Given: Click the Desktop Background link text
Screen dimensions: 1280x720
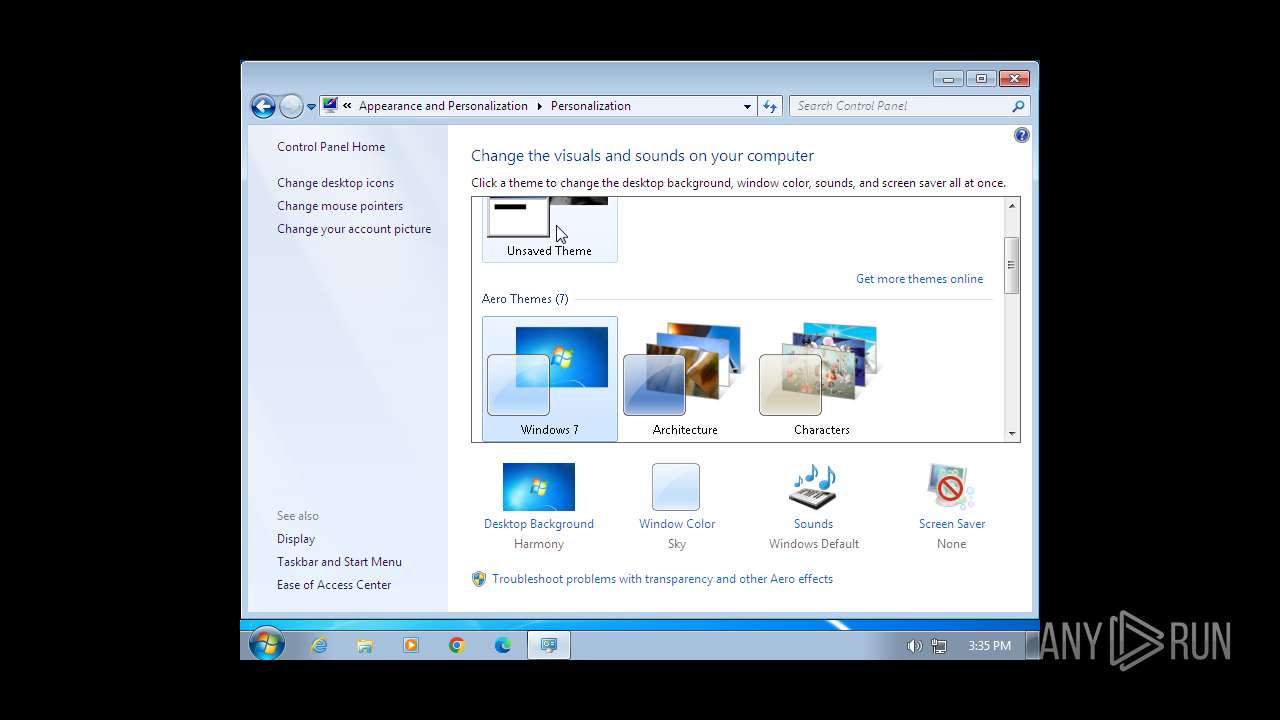Looking at the screenshot, I should click(x=539, y=524).
